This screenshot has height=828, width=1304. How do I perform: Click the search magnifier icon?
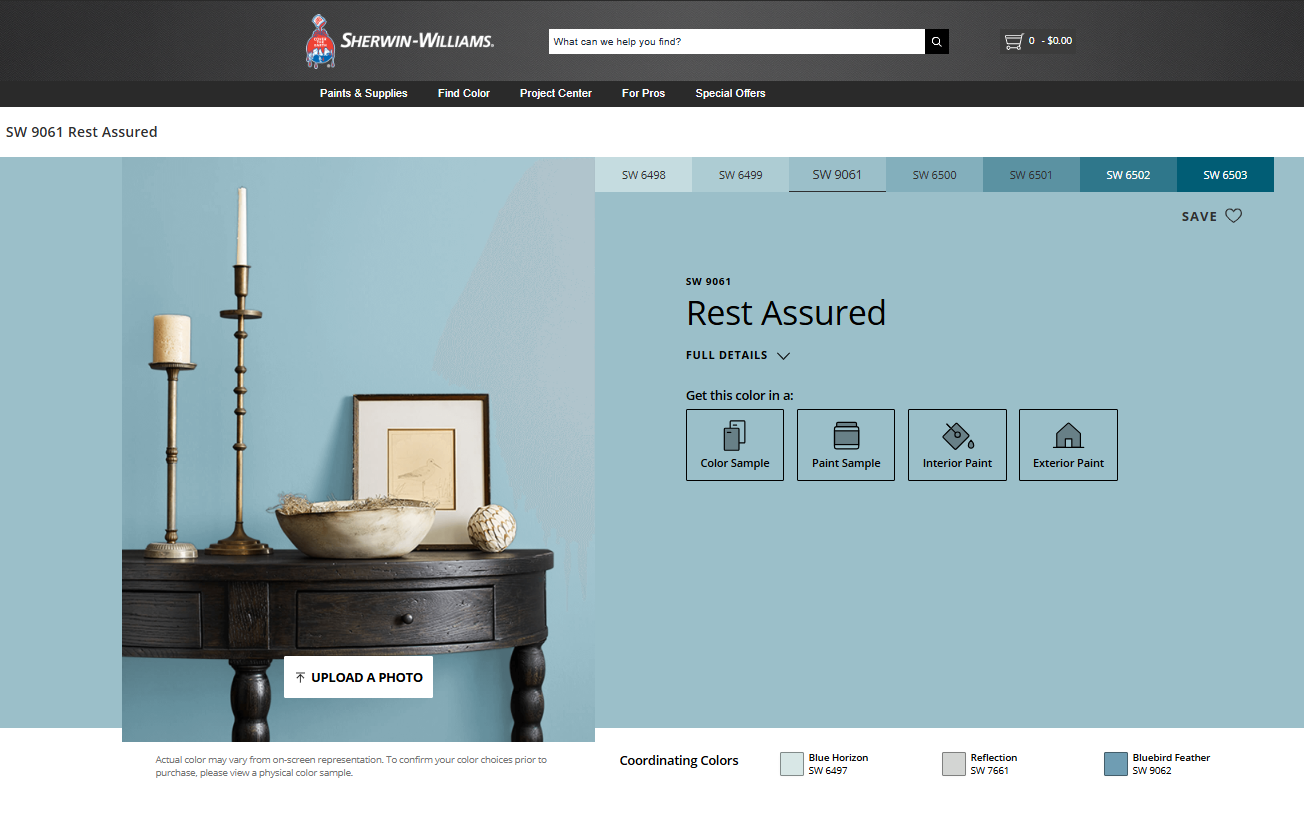click(x=937, y=42)
